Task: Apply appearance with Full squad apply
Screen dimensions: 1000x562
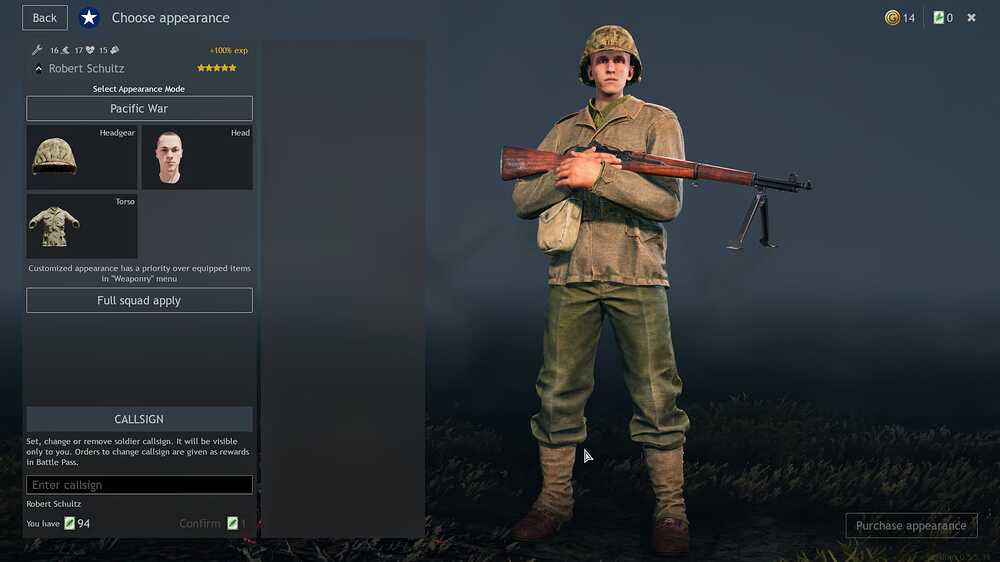Action: (139, 300)
